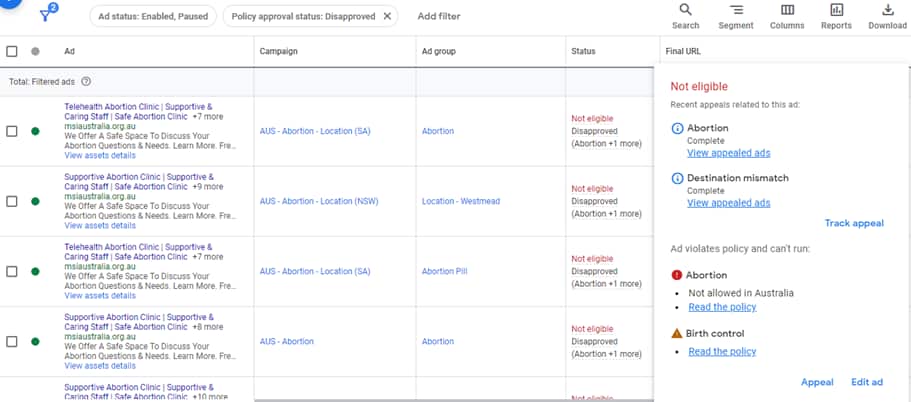The image size is (911, 402).
Task: Check the box for the first ad row
Action: [x=12, y=131]
